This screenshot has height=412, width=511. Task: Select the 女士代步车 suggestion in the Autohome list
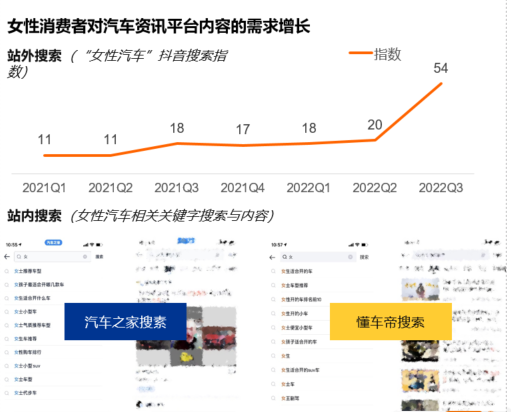pyautogui.click(x=25, y=393)
